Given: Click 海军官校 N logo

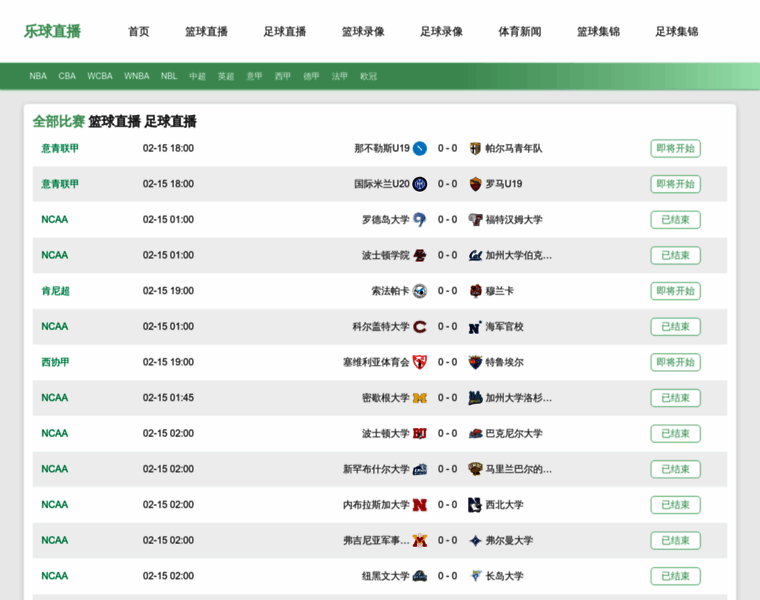Looking at the screenshot, I should tap(475, 327).
